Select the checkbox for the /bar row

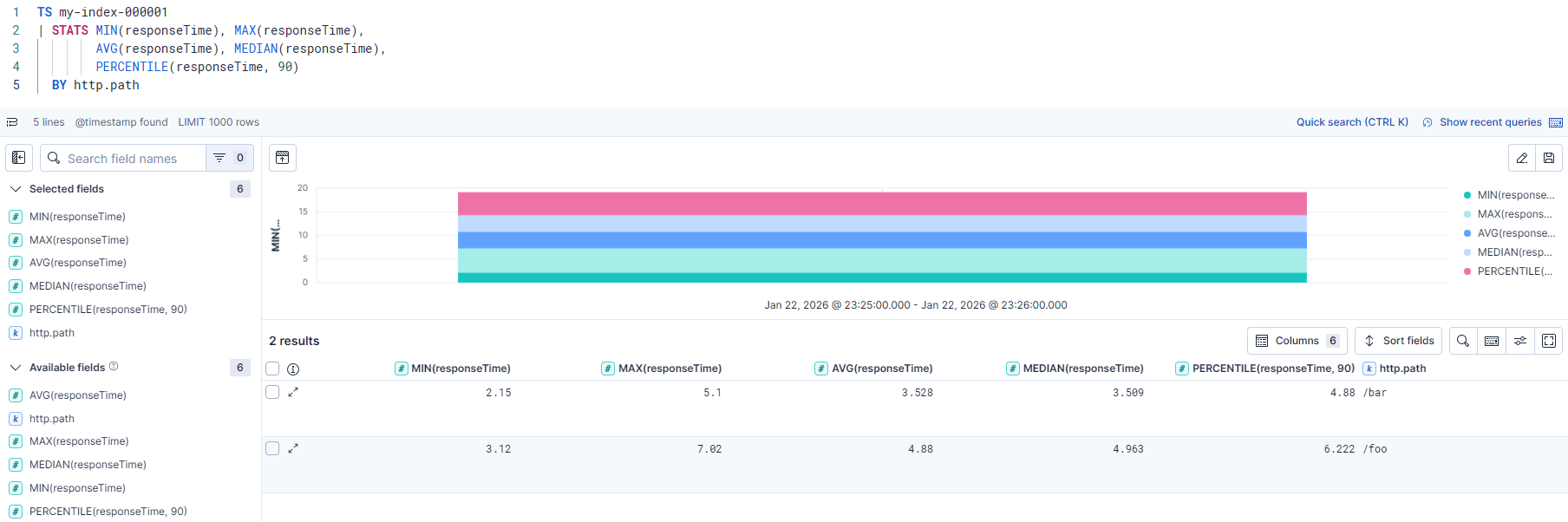[x=272, y=392]
